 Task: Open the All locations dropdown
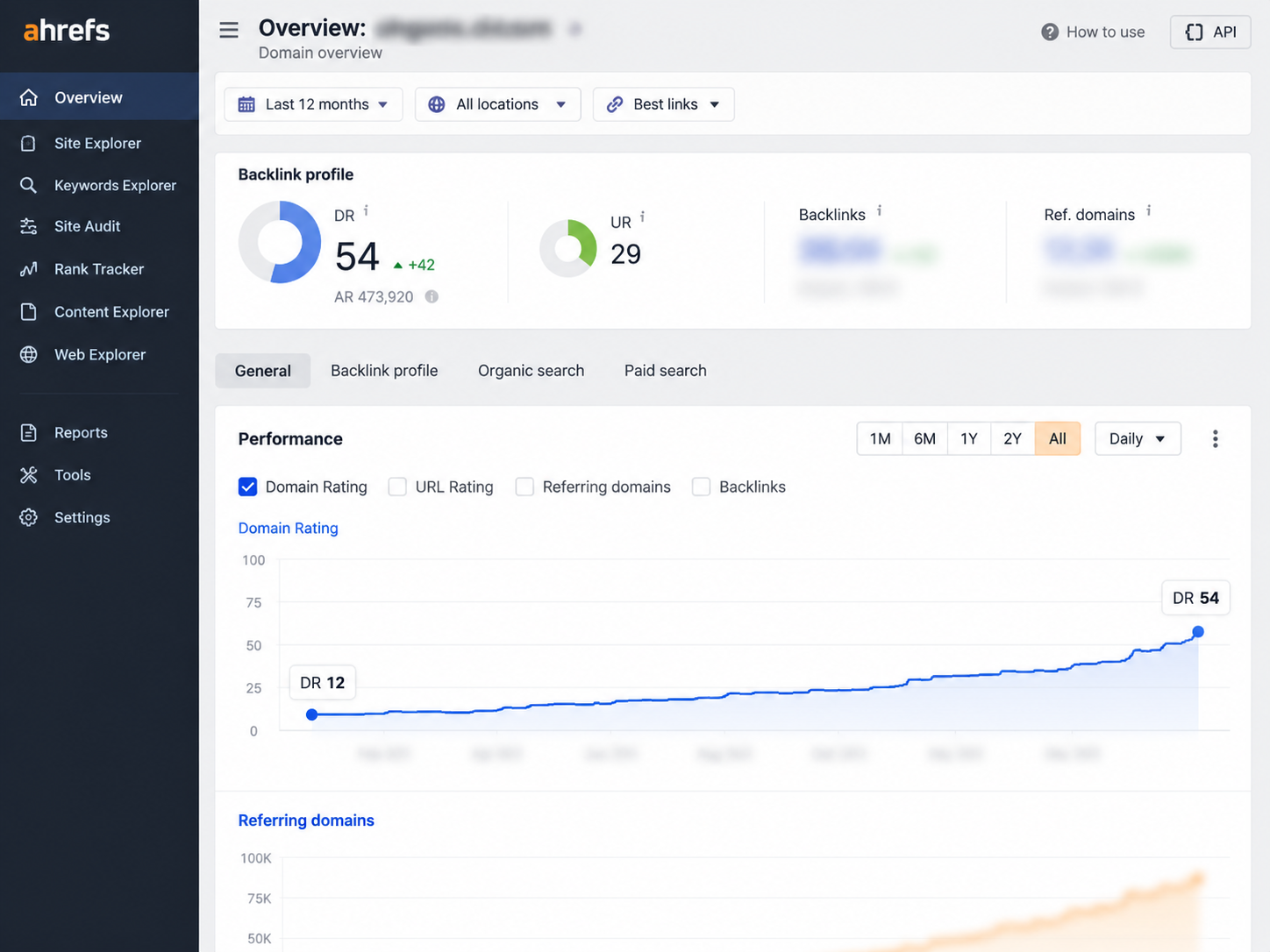(x=497, y=104)
